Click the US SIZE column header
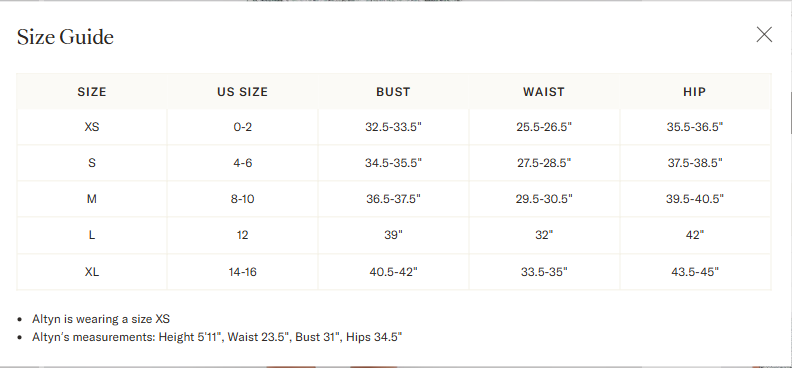Screen dimensions: 792x368 (242, 92)
